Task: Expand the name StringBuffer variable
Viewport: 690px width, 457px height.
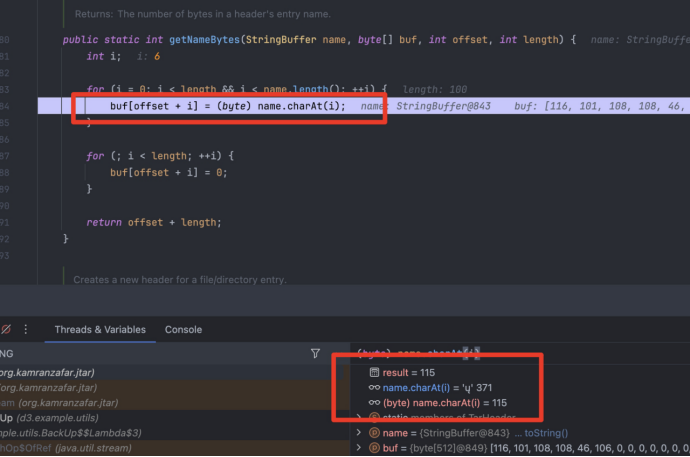Action: point(359,433)
